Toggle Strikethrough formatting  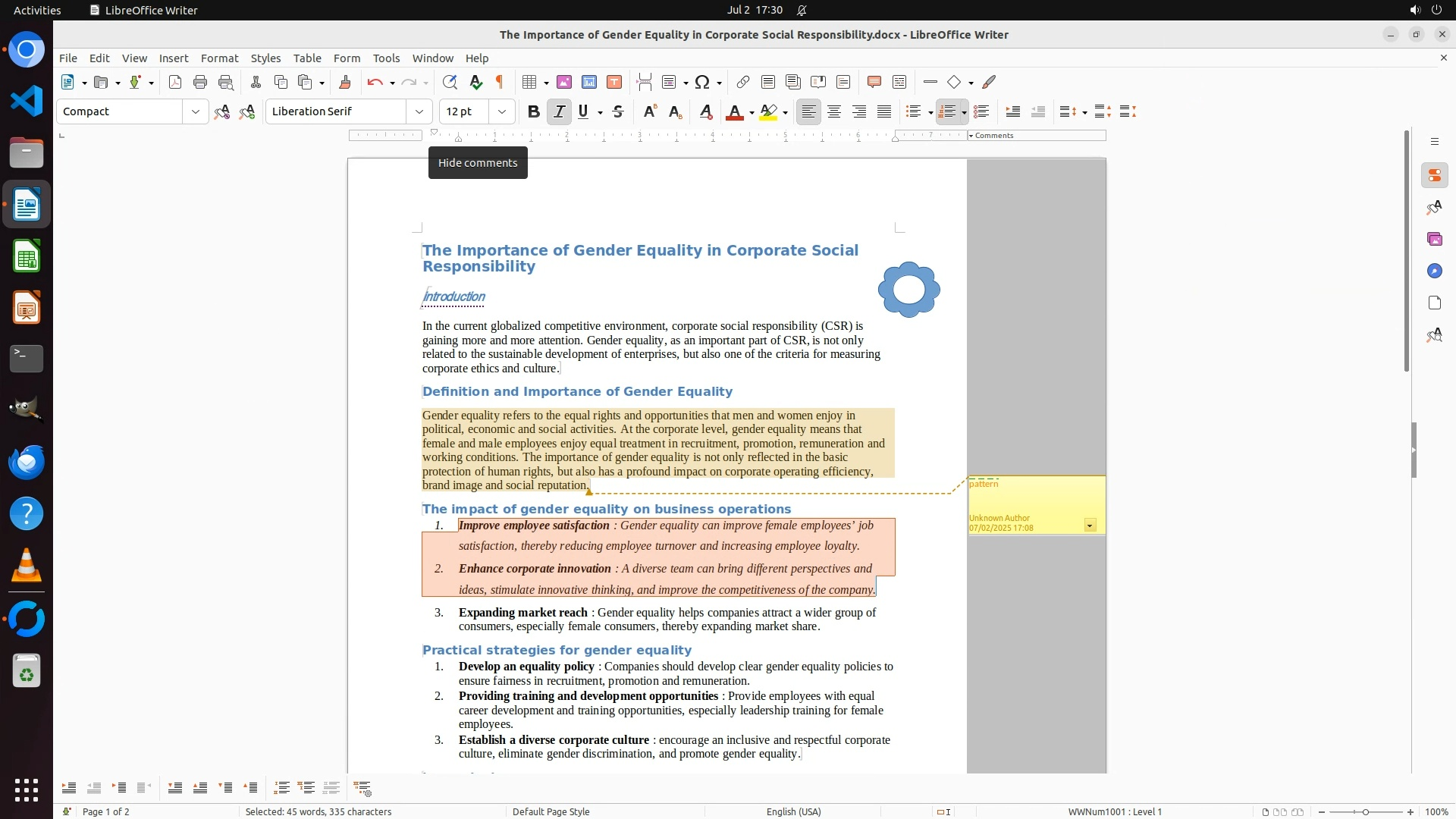[618, 111]
